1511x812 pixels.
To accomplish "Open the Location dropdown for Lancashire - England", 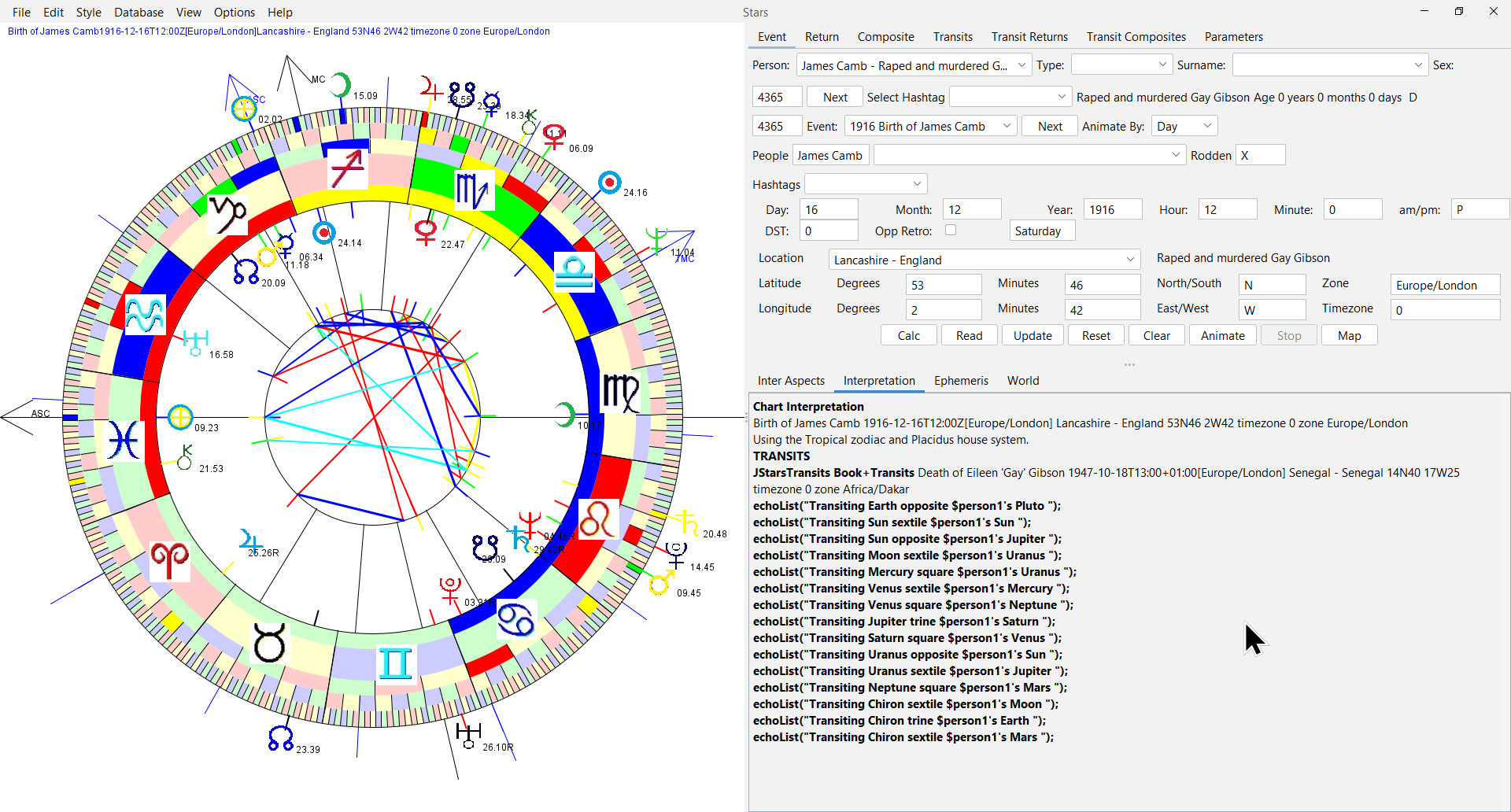I will pos(1130,260).
